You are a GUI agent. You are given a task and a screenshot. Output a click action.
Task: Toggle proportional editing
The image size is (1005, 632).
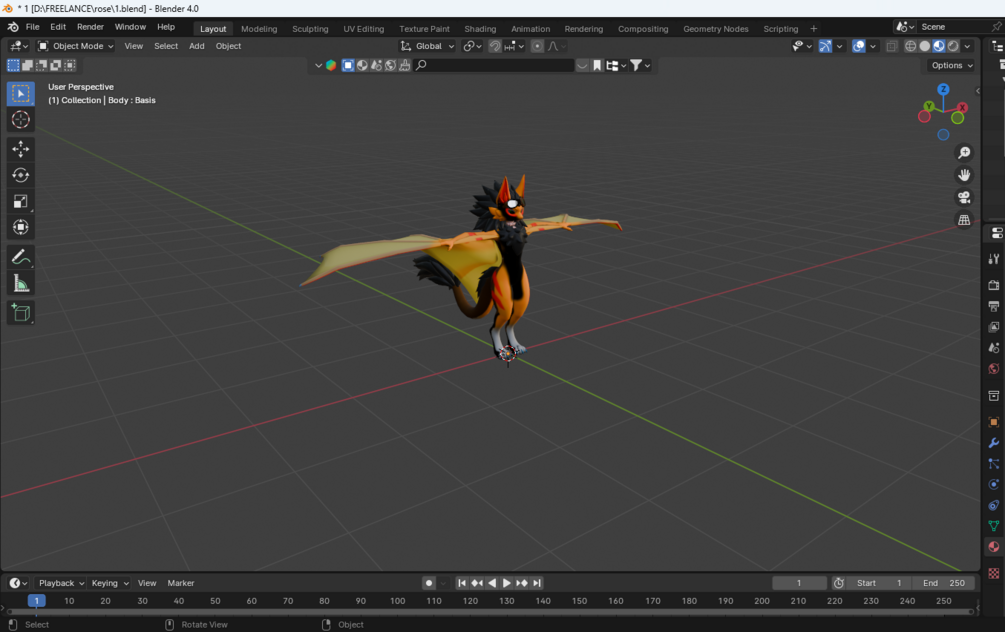537,46
